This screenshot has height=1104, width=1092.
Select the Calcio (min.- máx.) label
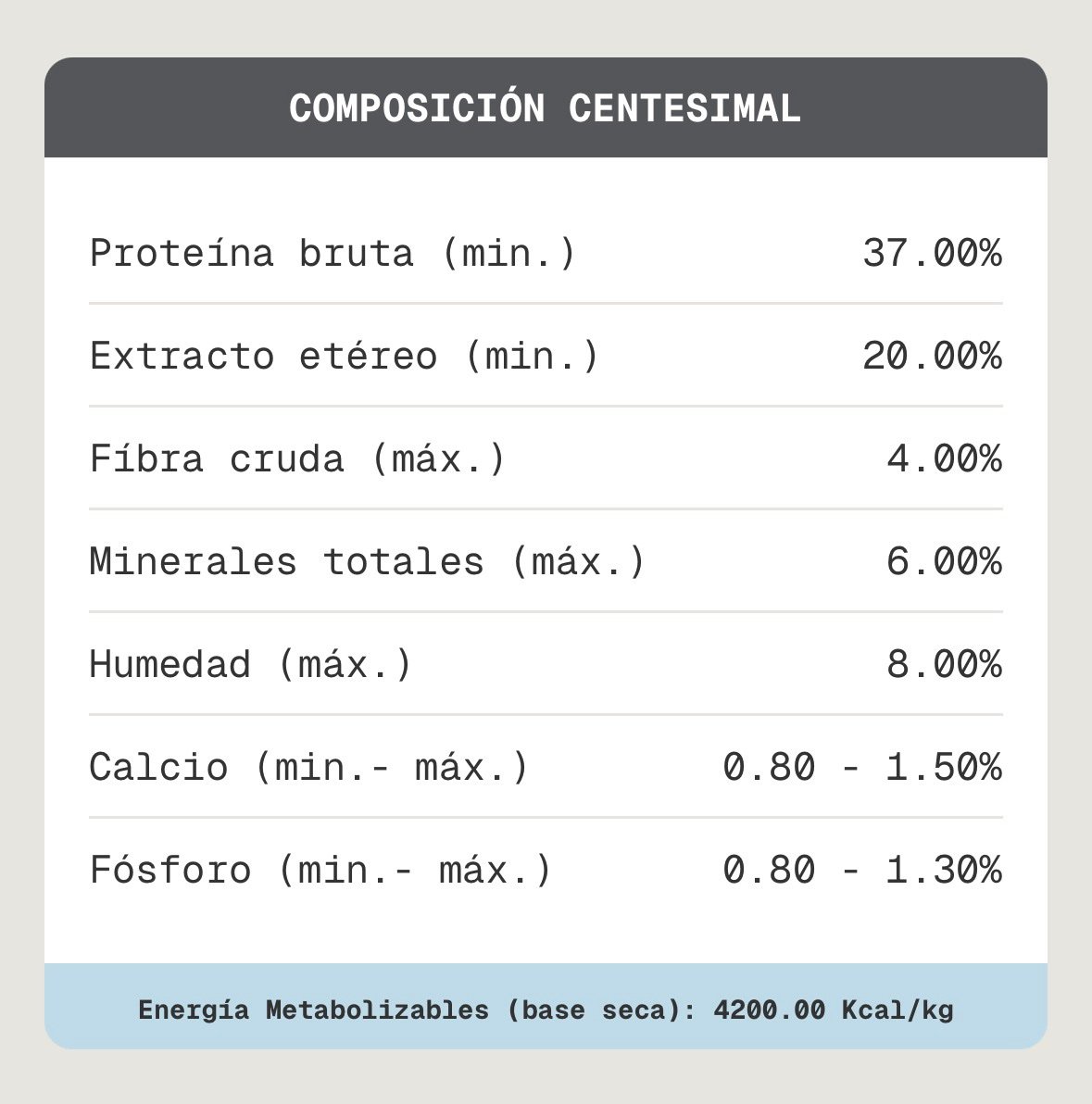[x=308, y=767]
